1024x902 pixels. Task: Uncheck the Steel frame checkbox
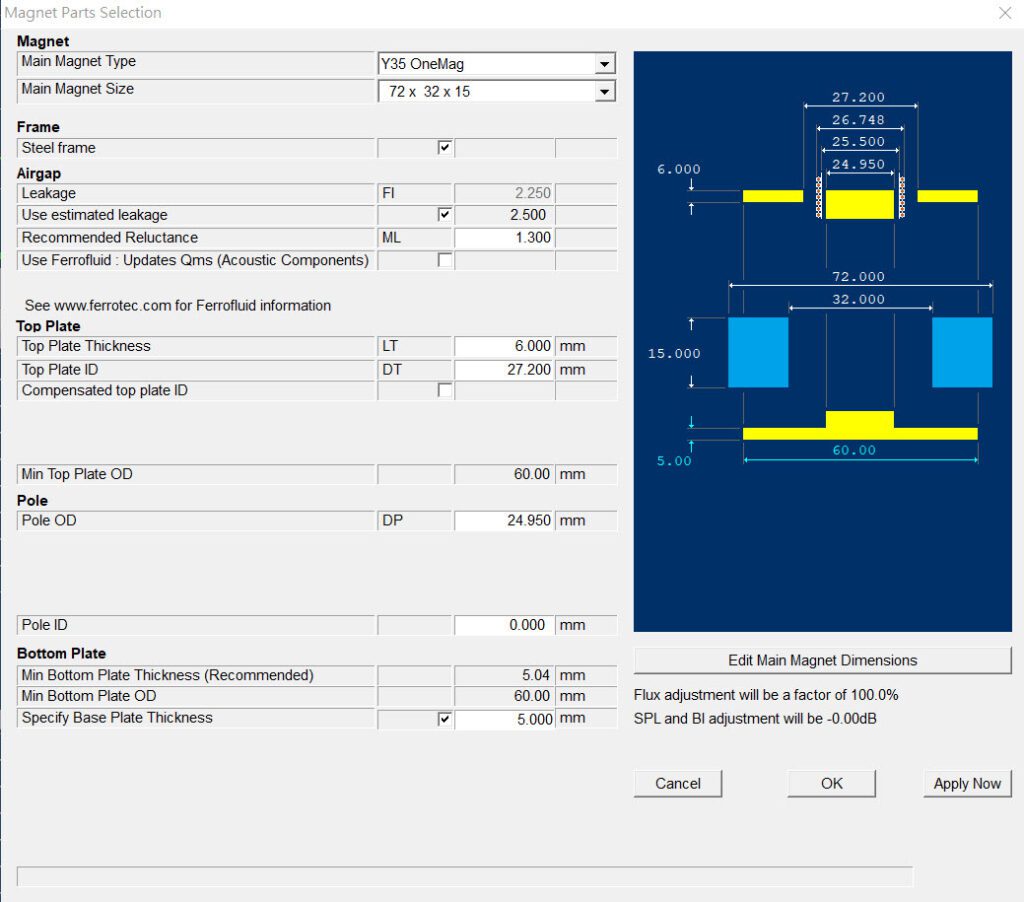tap(445, 148)
